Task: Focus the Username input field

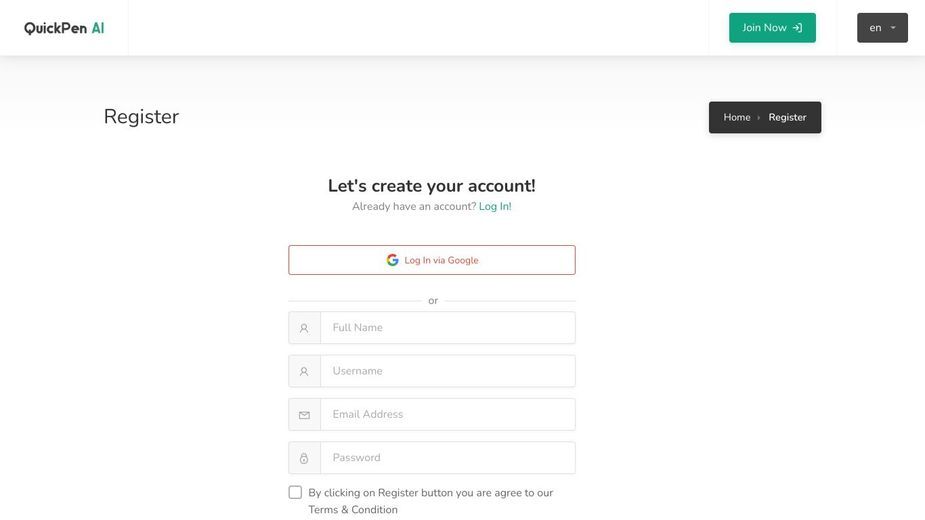Action: pyautogui.click(x=448, y=371)
